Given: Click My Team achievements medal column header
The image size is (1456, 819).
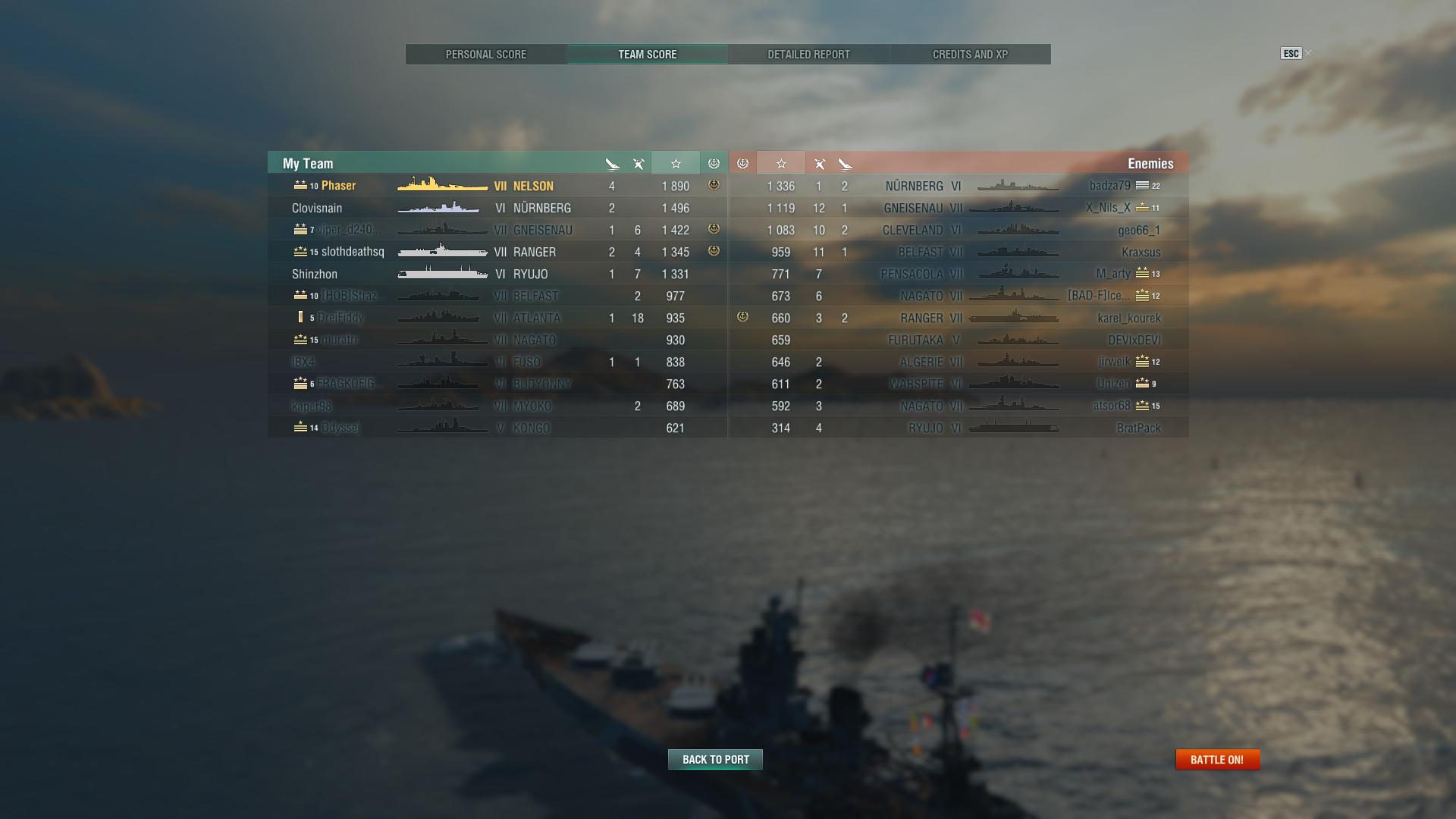Looking at the screenshot, I should point(714,164).
